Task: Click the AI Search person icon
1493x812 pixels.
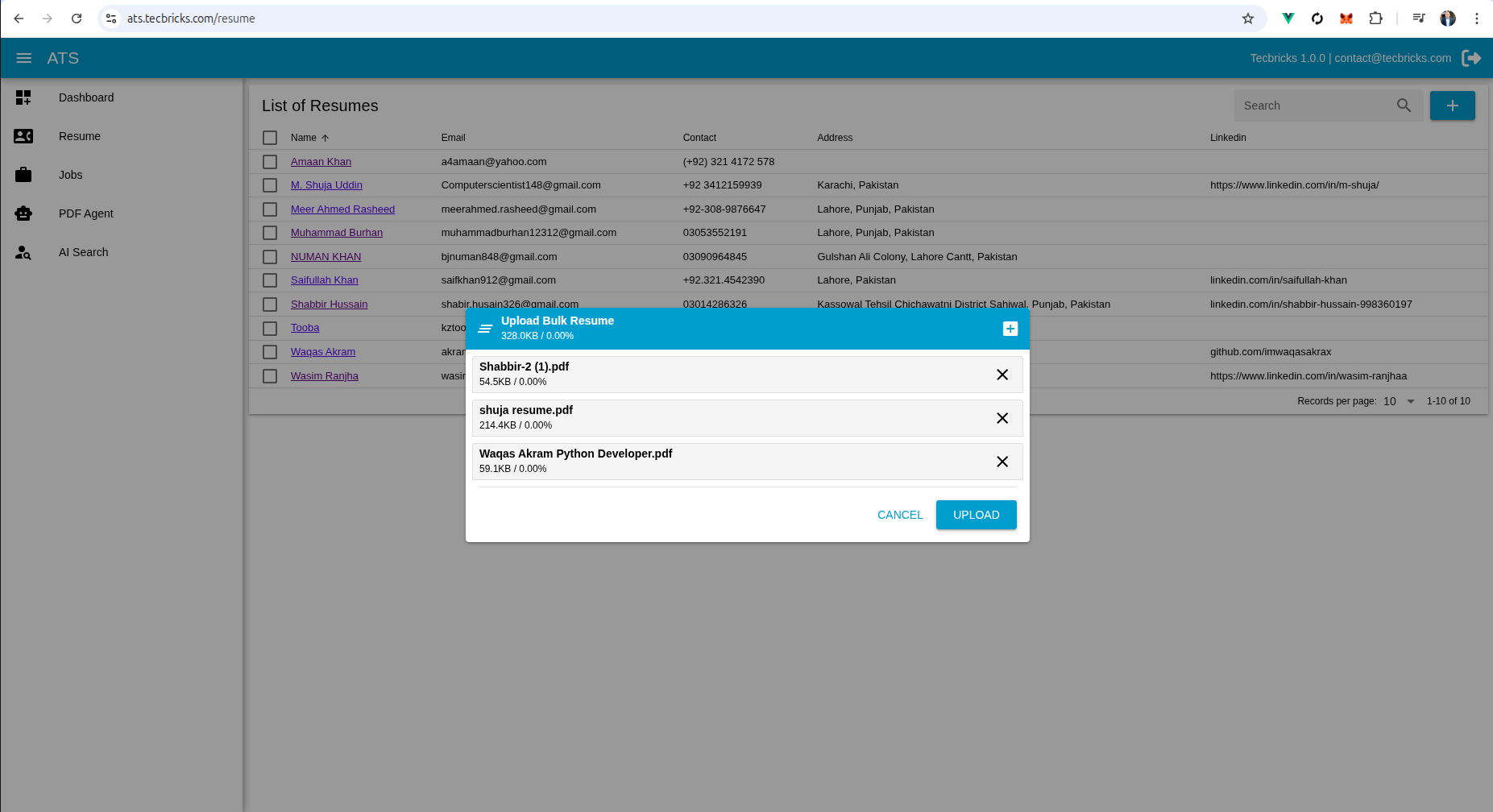Action: pyautogui.click(x=23, y=252)
